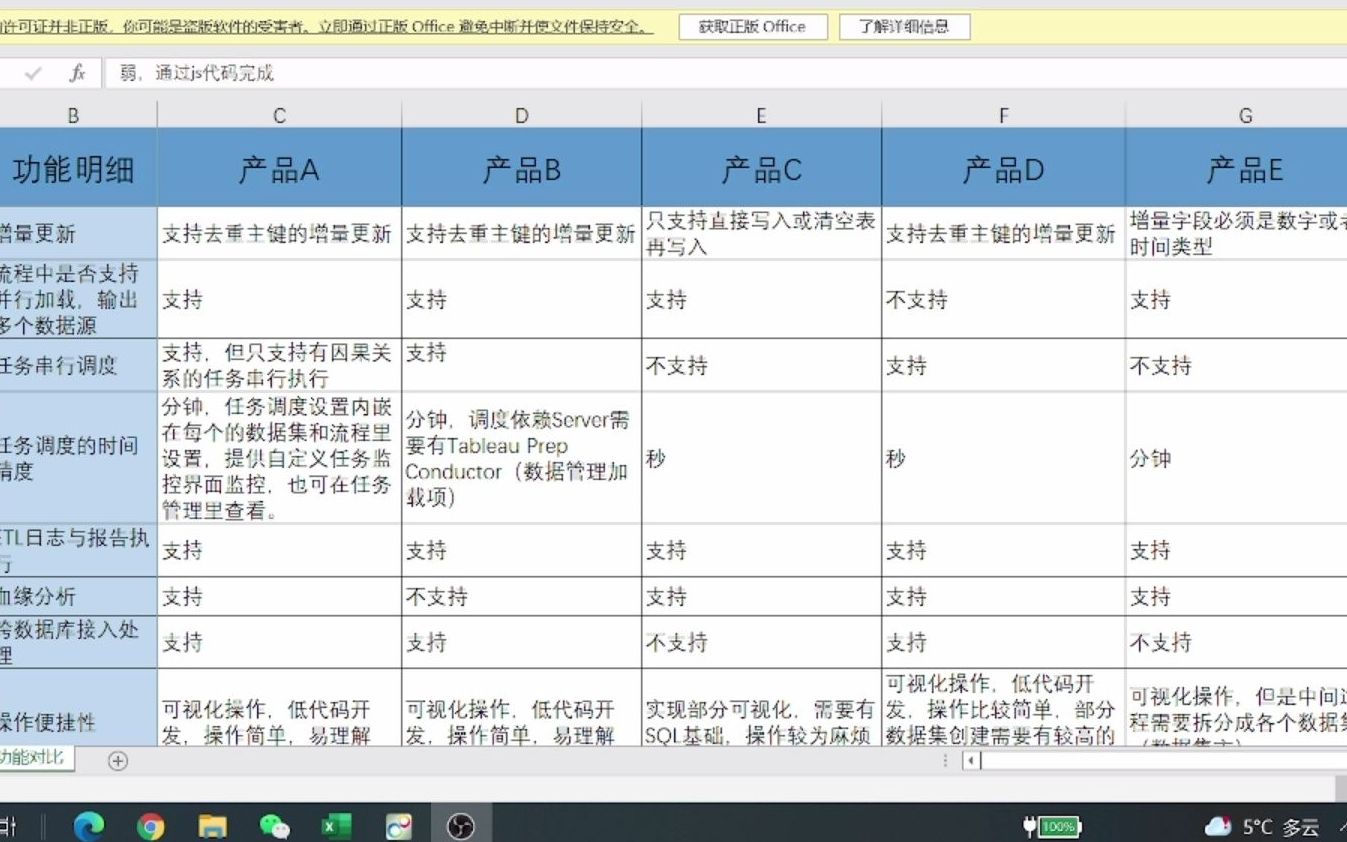1347x842 pixels.
Task: Add a new sheet with plus icon
Action: [x=118, y=761]
